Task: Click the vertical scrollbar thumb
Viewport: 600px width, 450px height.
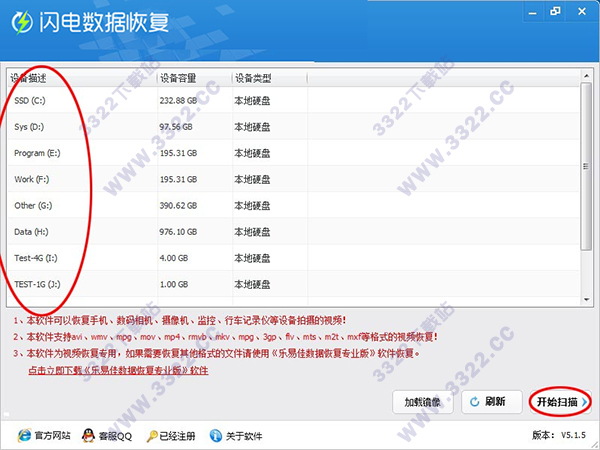Action: click(586, 166)
